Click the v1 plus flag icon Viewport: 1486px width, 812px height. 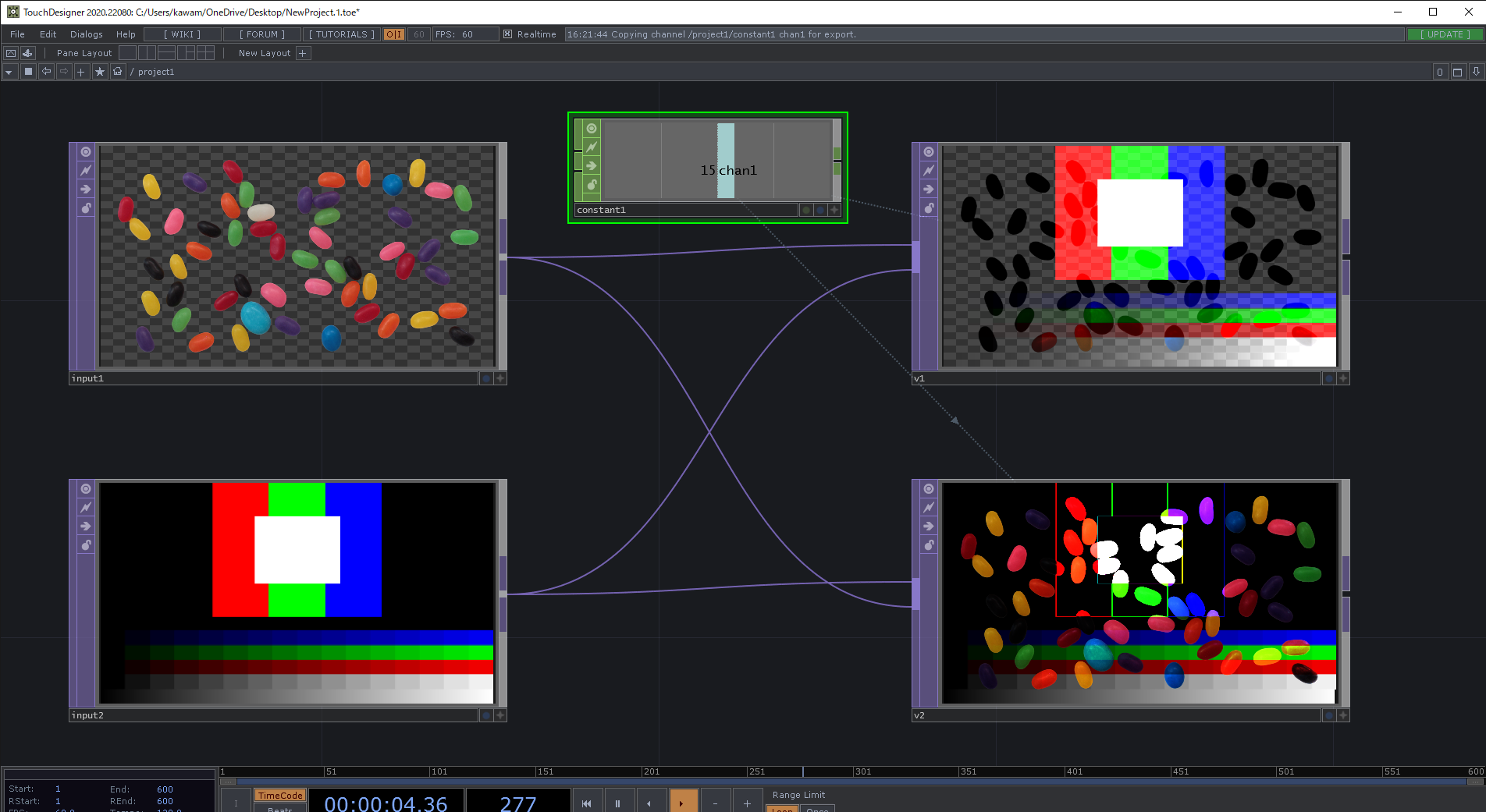pos(1343,378)
